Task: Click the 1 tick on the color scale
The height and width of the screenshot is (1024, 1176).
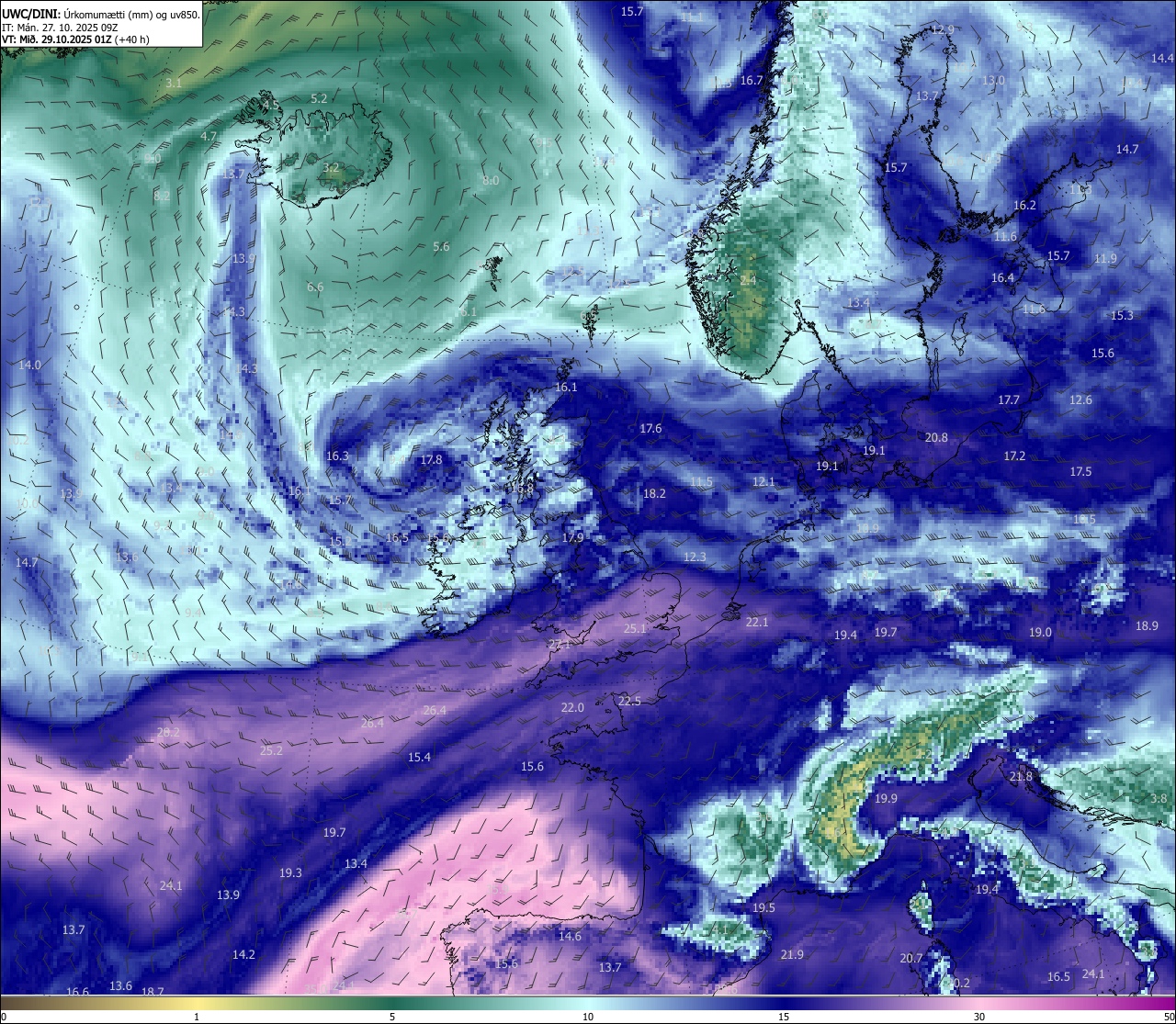Action: pyautogui.click(x=196, y=1017)
